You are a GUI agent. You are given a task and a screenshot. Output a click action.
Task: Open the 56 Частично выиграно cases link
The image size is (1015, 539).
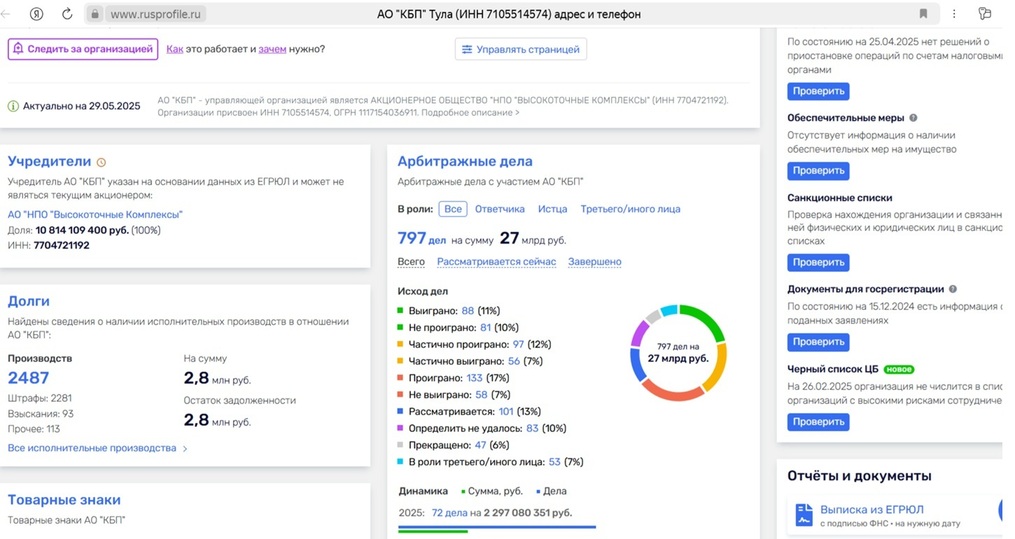click(x=514, y=362)
